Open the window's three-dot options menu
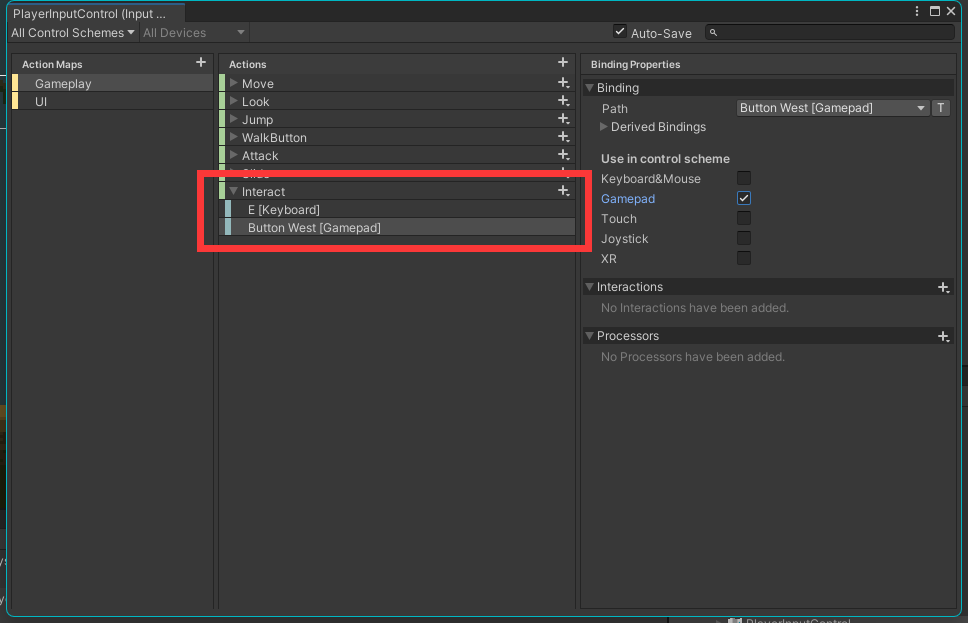The height and width of the screenshot is (623, 968). (x=917, y=11)
